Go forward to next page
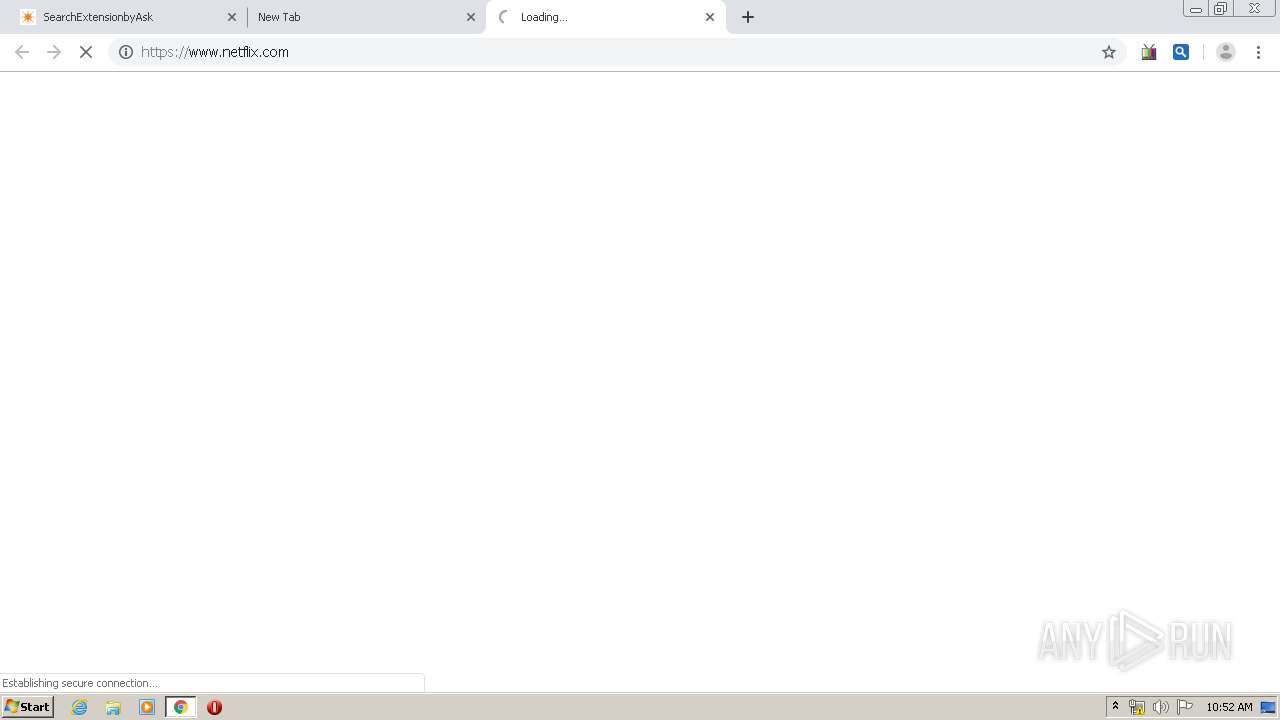The width and height of the screenshot is (1280, 720). click(54, 52)
